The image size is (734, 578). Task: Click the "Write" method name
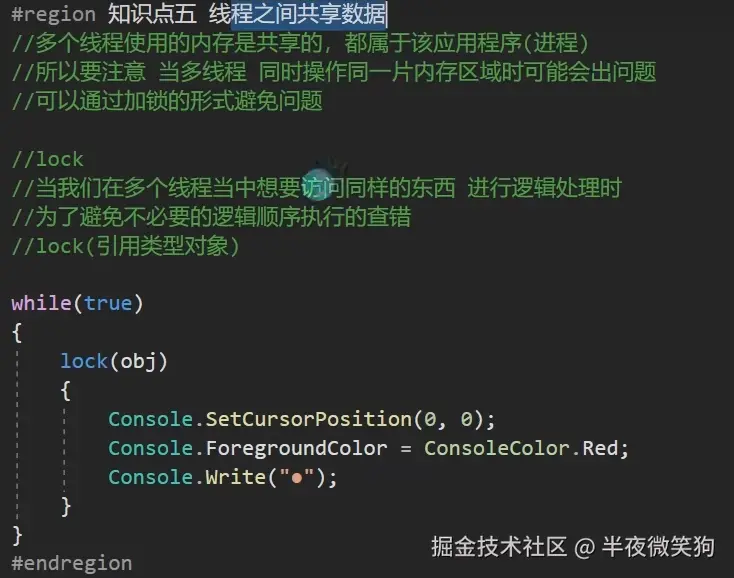[235, 477]
